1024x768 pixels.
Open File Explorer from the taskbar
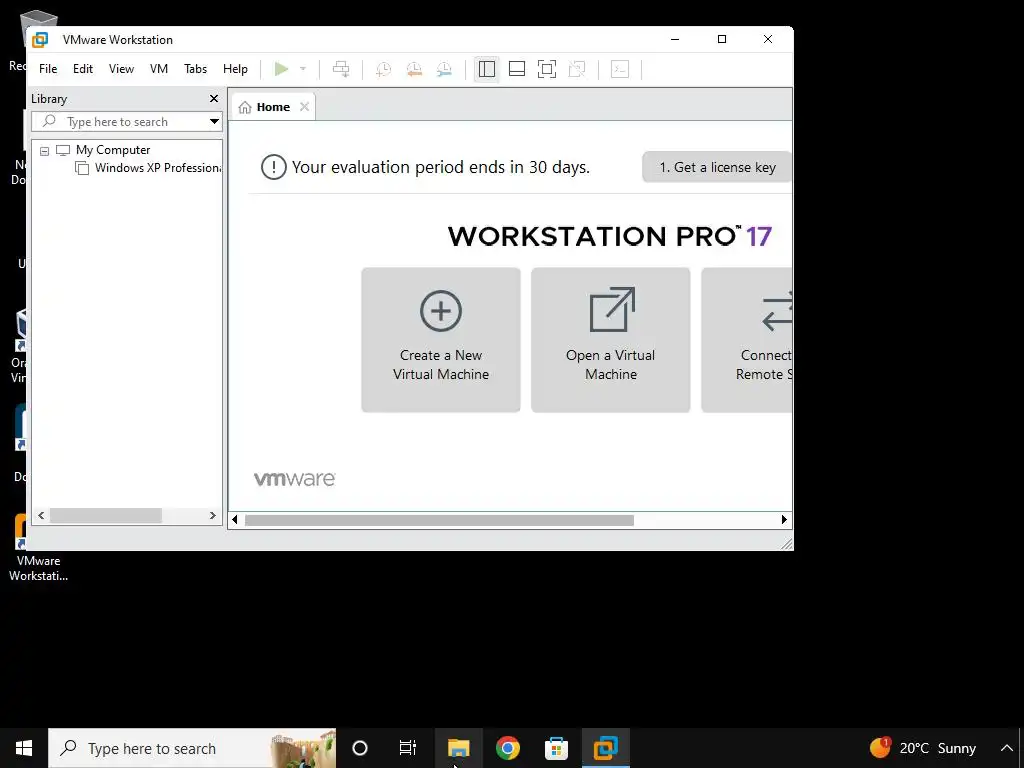pyautogui.click(x=458, y=748)
